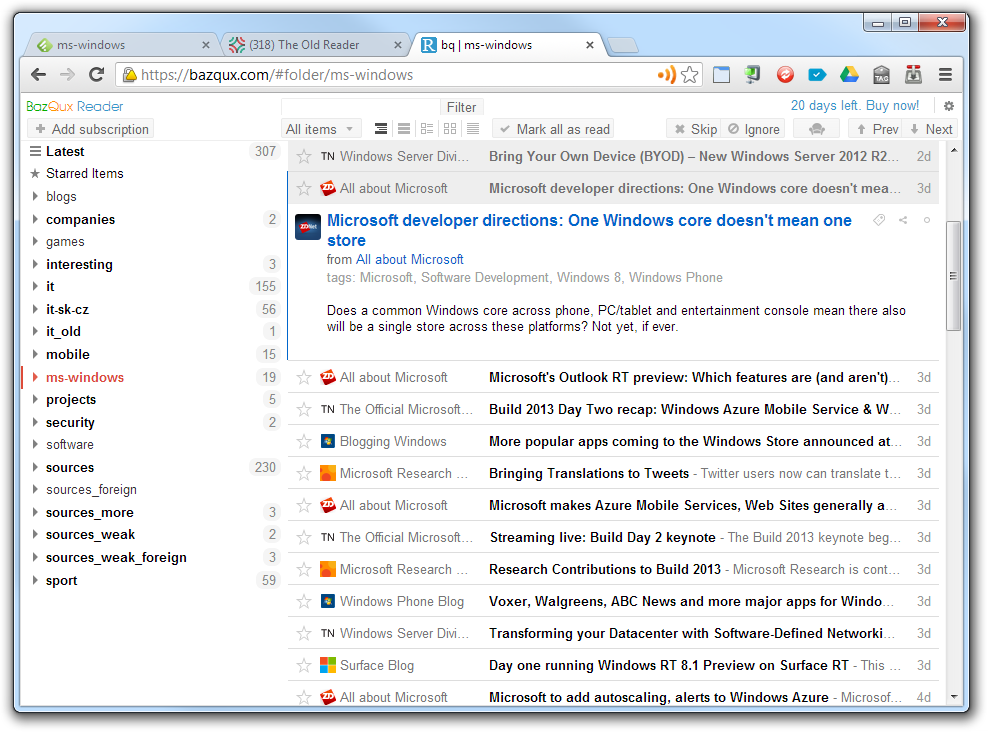The image size is (988, 732).
Task: Click the tag icon of the open article
Action: [x=879, y=220]
